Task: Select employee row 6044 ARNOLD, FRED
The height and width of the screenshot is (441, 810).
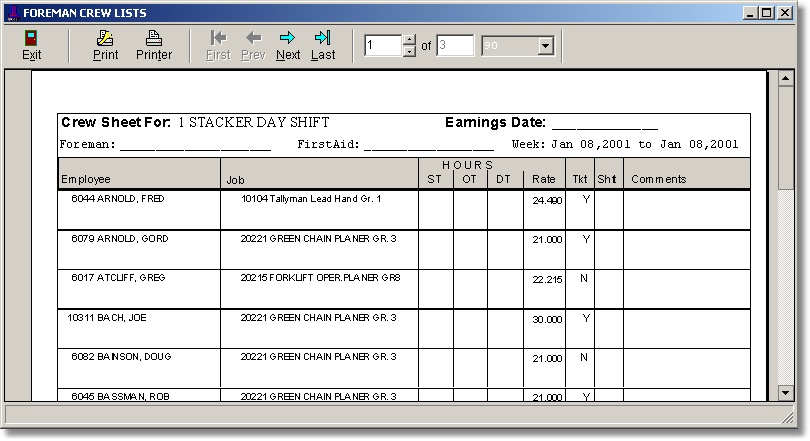Action: coord(118,199)
